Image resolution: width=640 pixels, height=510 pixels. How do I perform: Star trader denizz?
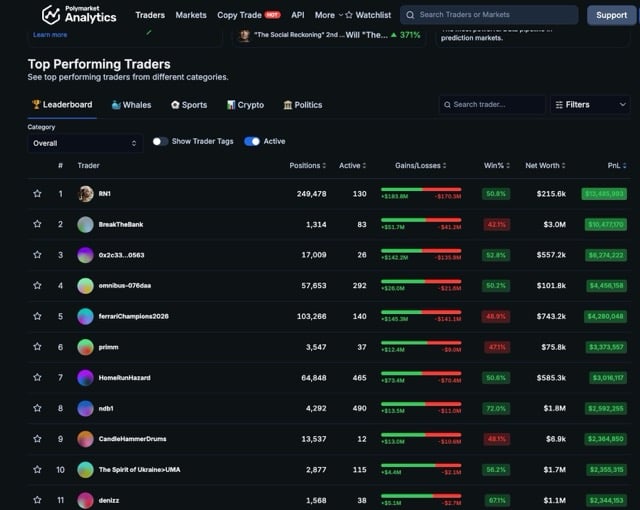pos(37,500)
